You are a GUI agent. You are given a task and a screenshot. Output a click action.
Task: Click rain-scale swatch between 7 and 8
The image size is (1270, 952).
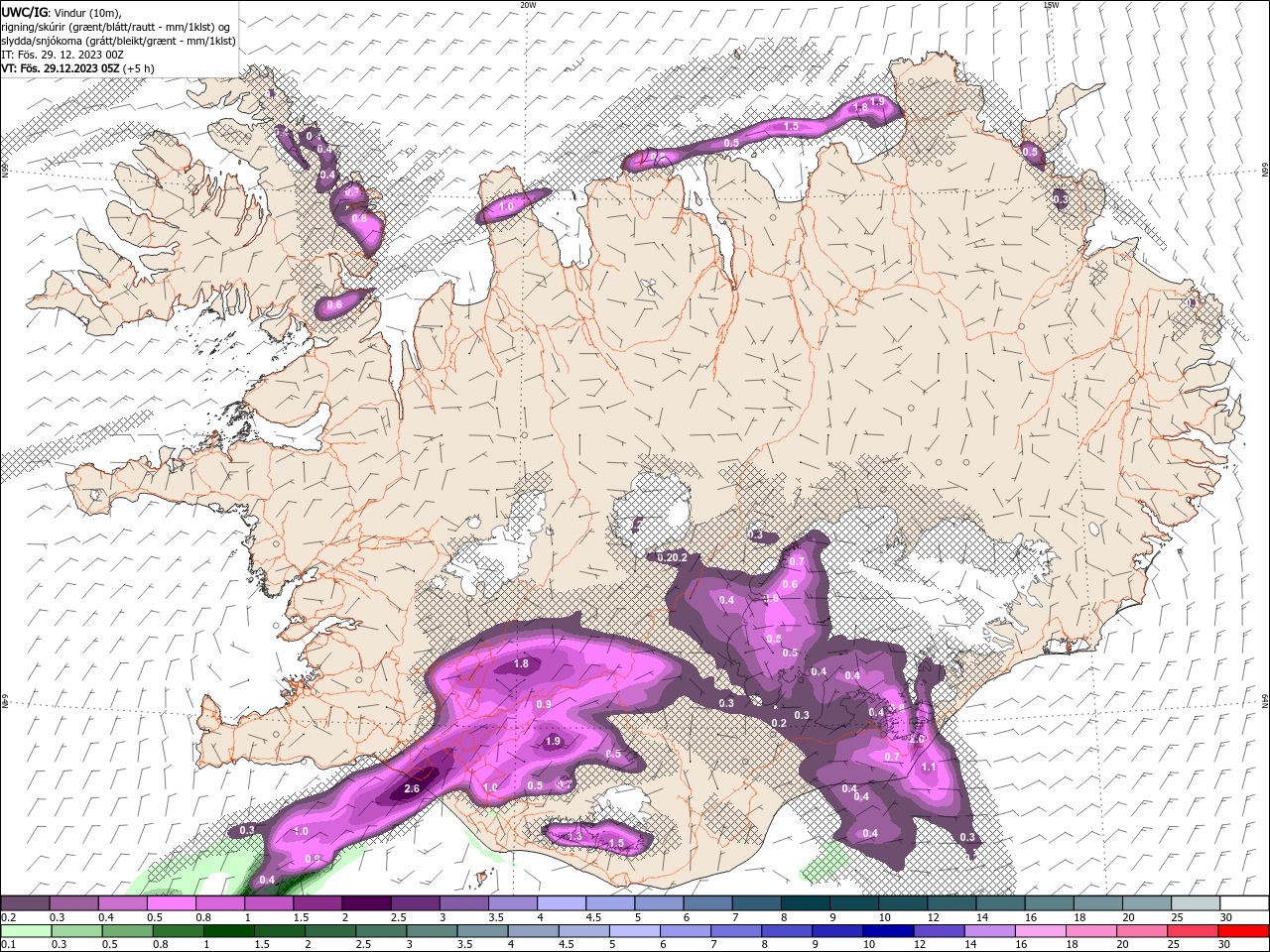[x=738, y=931]
